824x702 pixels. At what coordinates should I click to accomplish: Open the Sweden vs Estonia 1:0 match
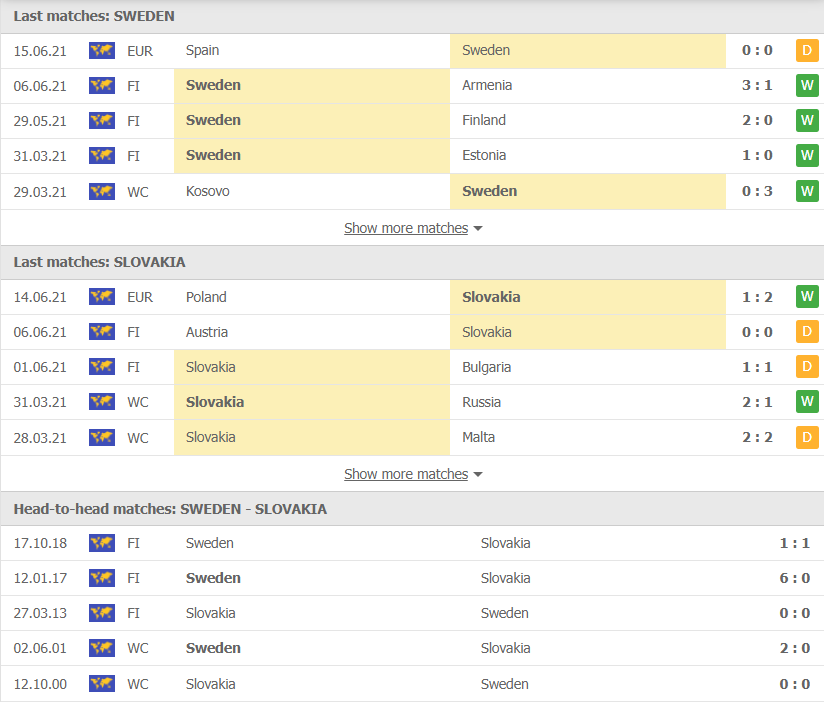tap(412, 156)
